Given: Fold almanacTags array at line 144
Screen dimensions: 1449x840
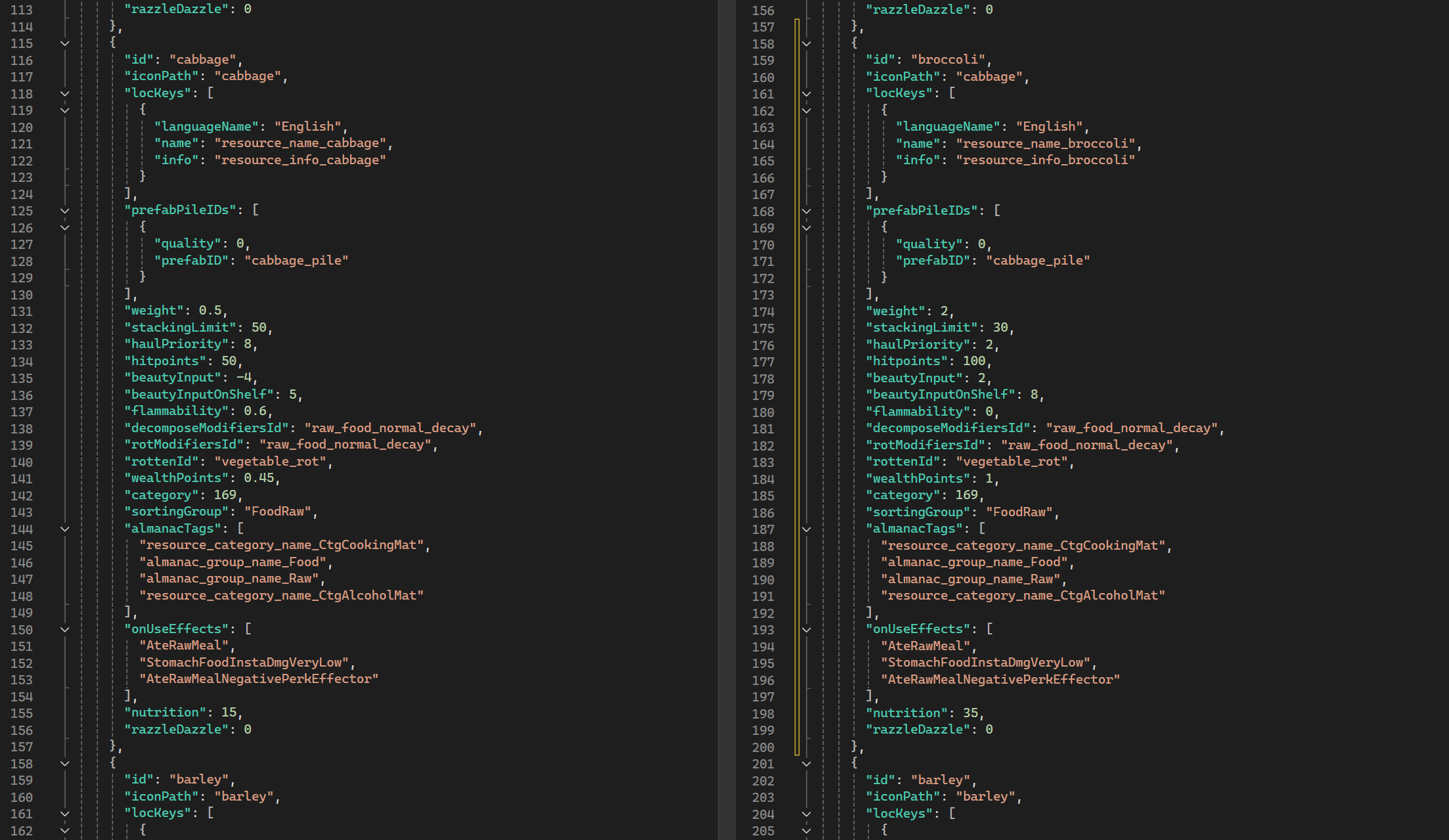Looking at the screenshot, I should (64, 529).
